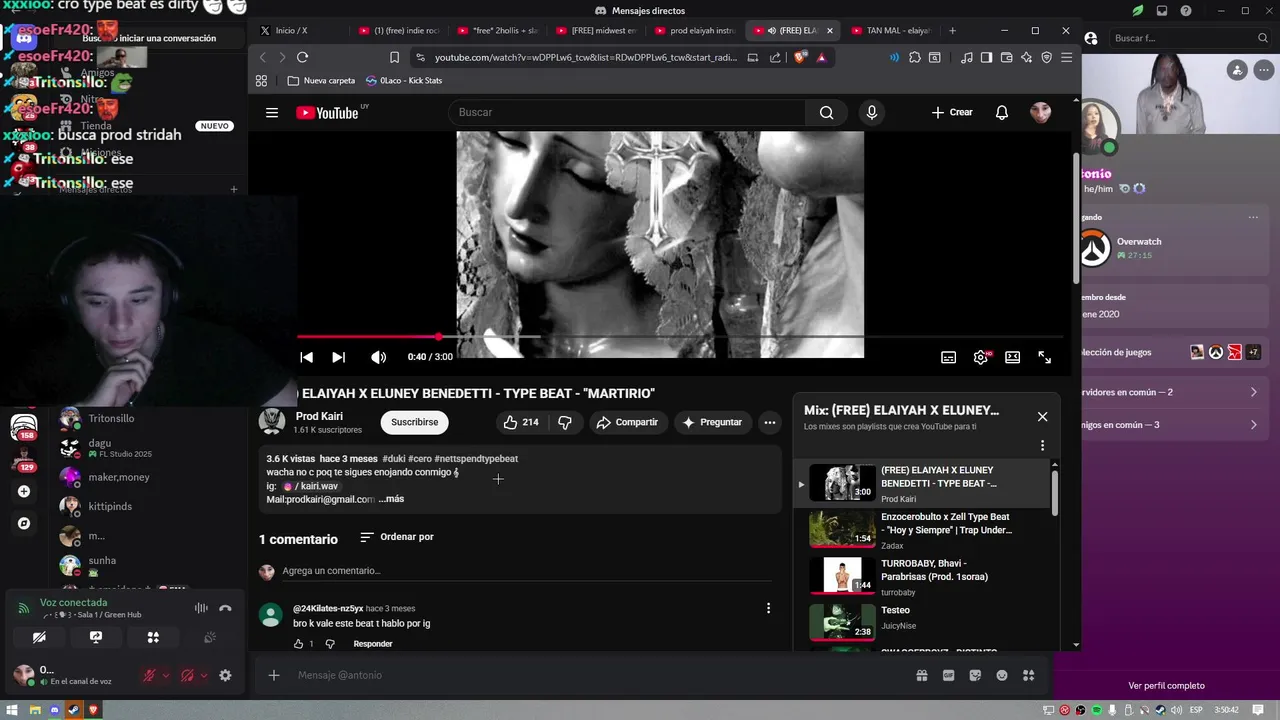This screenshot has height=720, width=1280.
Task: Switch to the prod elaiyah instru tab
Action: pyautogui.click(x=695, y=31)
